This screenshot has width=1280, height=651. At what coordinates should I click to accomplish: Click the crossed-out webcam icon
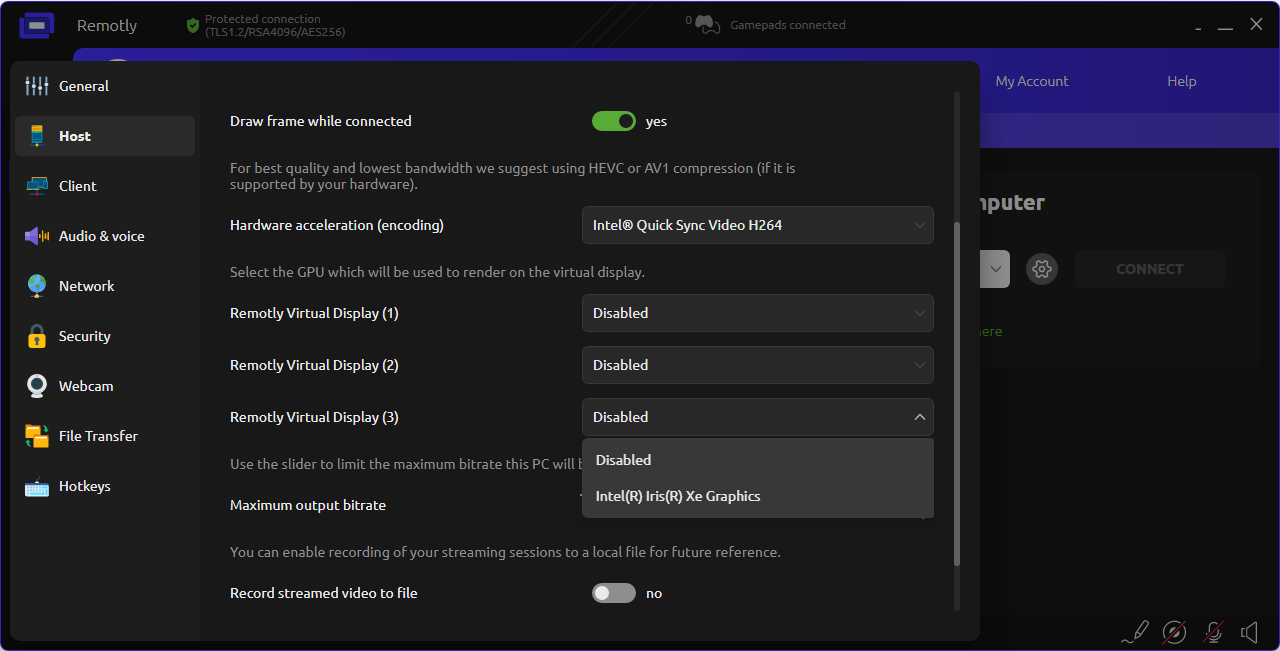tap(1174, 632)
